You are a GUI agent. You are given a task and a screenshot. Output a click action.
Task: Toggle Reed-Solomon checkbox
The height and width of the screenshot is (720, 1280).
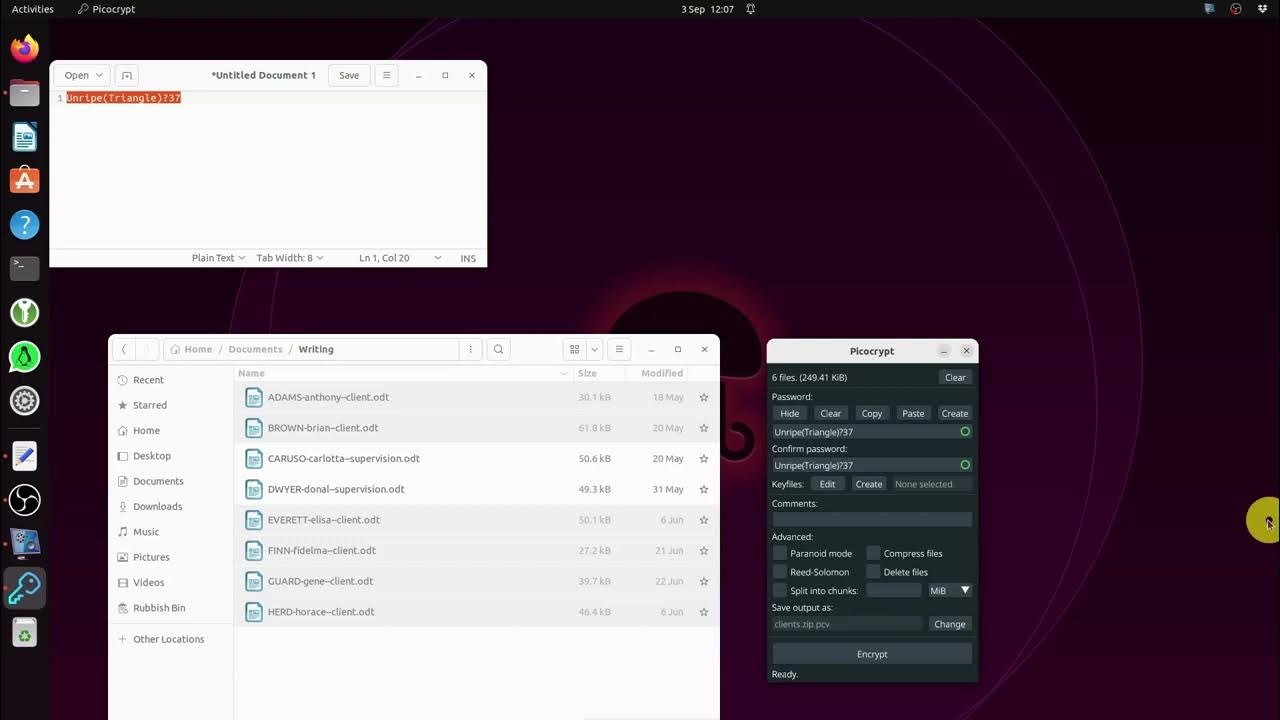(780, 572)
